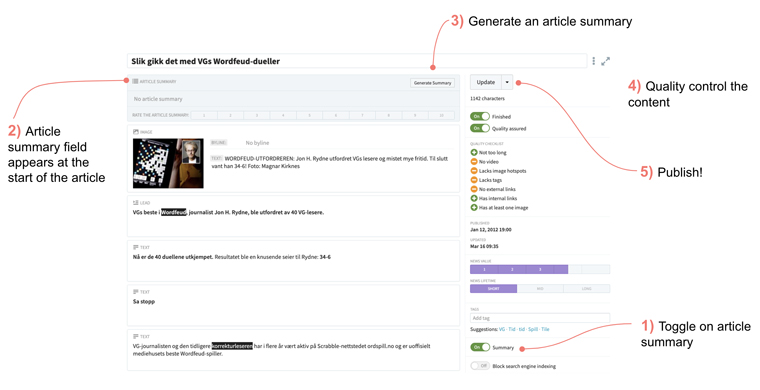
Task: Toggle the Quality assured switch
Action: click(x=480, y=128)
